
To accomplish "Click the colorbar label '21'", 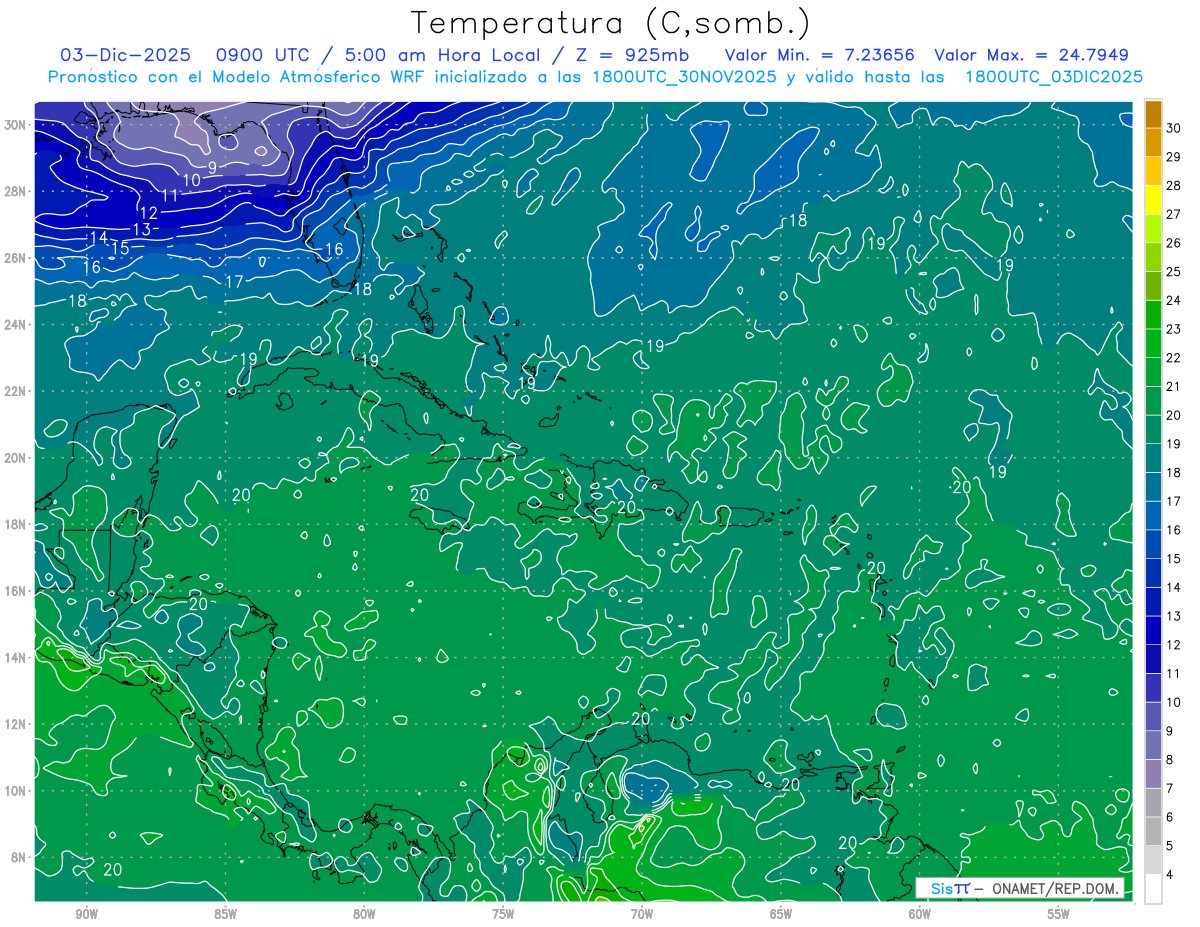I will tap(1174, 386).
